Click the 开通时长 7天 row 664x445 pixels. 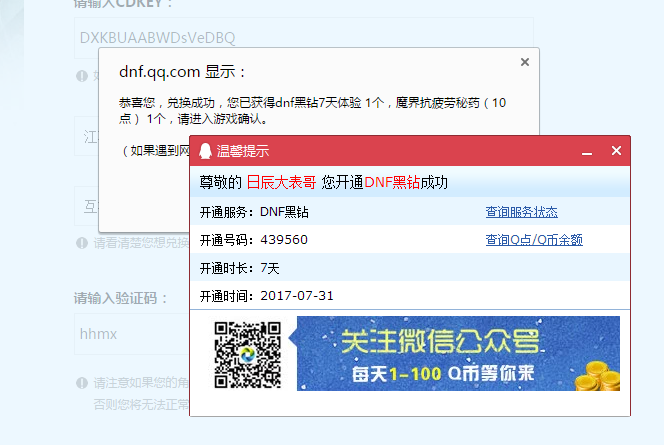tap(409, 268)
